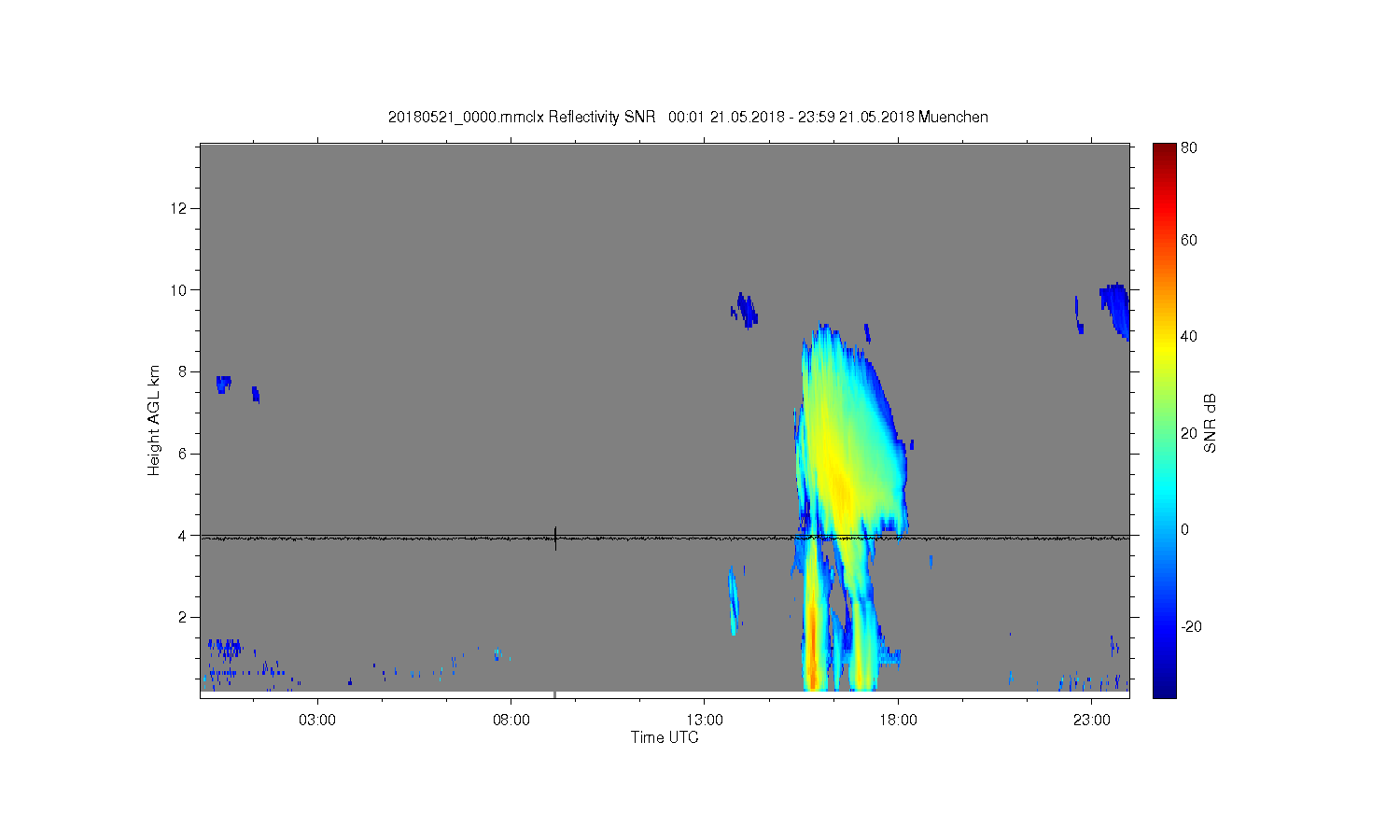Click the 03:00 time tick label
This screenshot has height=840, width=1400.
coord(317,721)
